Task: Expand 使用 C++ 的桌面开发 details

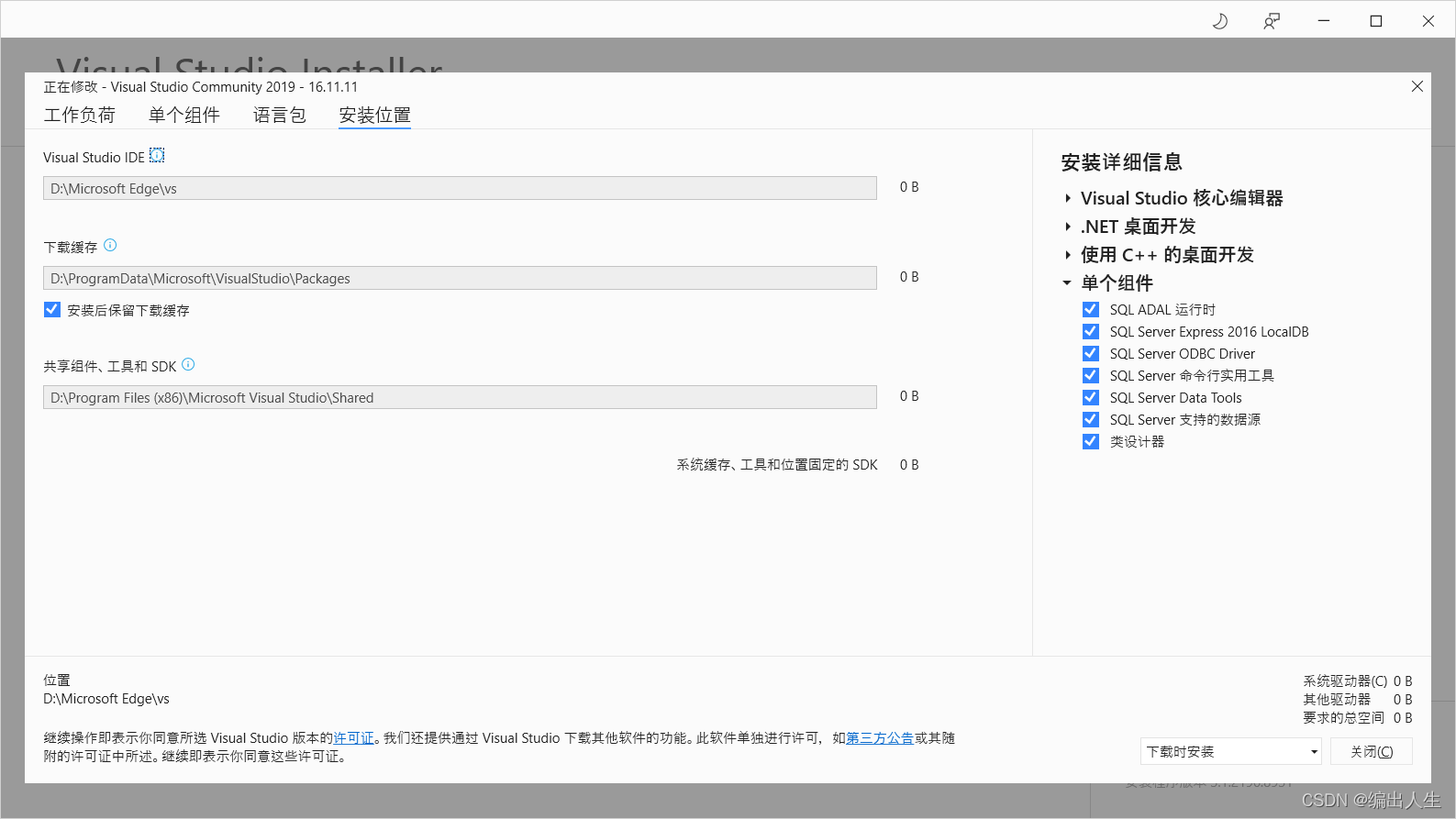Action: (x=1068, y=255)
